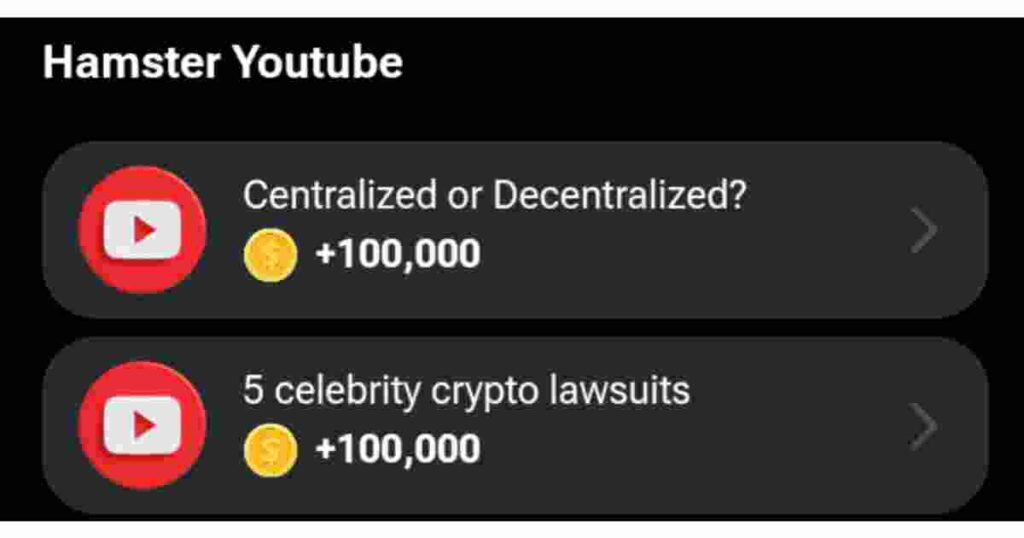
Task: Click the gold coin under Centralized or Decentralized
Action: point(270,255)
